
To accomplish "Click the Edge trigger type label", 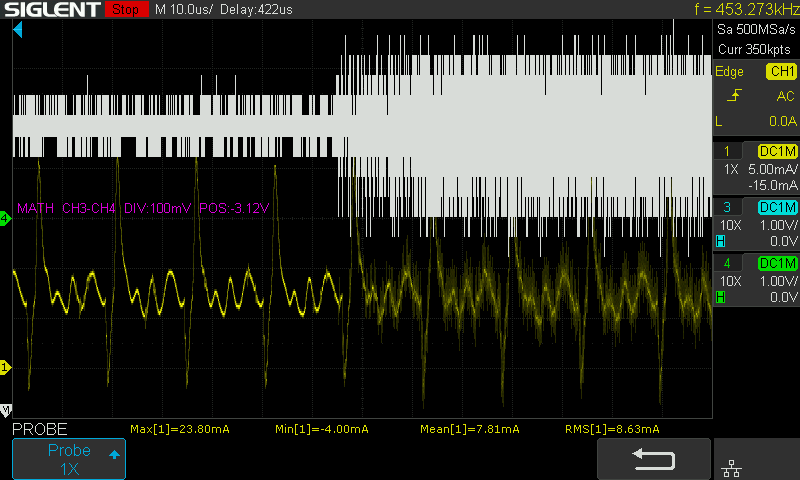I will coord(729,72).
